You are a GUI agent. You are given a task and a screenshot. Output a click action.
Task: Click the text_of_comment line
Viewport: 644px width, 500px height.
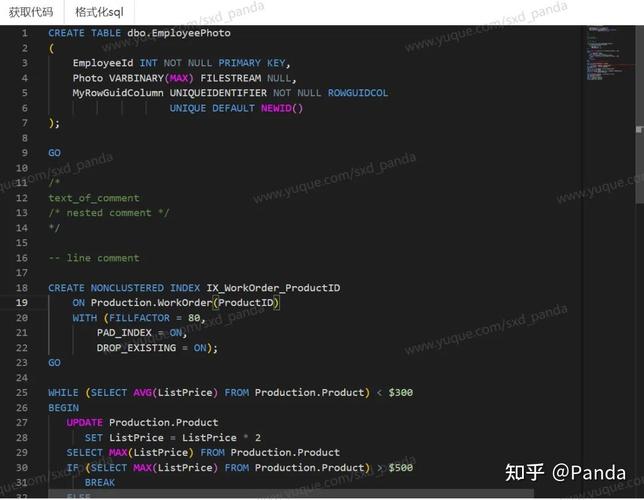(94, 198)
